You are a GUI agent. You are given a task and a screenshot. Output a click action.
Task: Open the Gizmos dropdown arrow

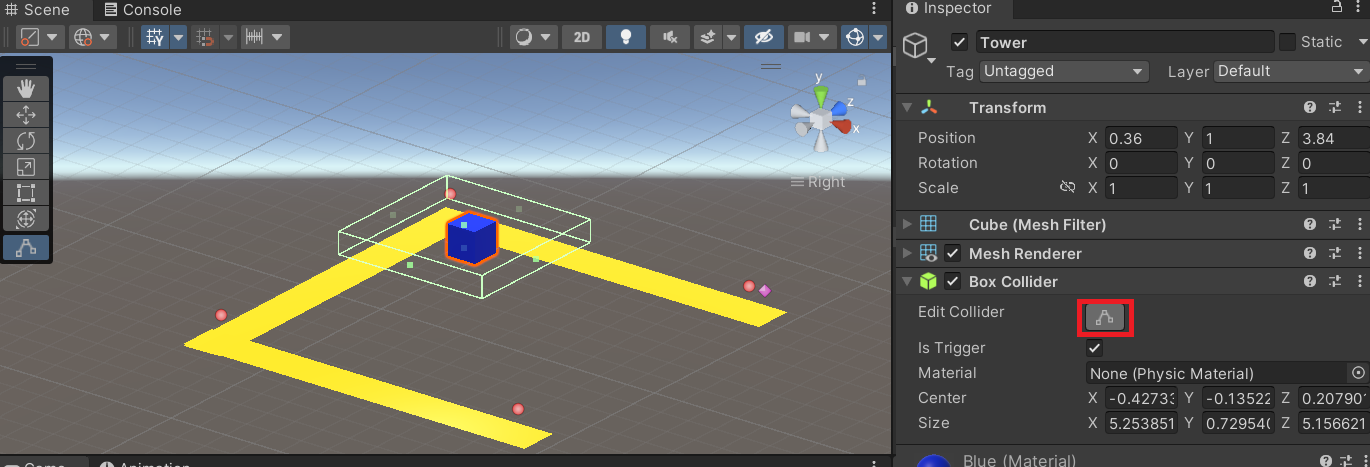[x=878, y=37]
